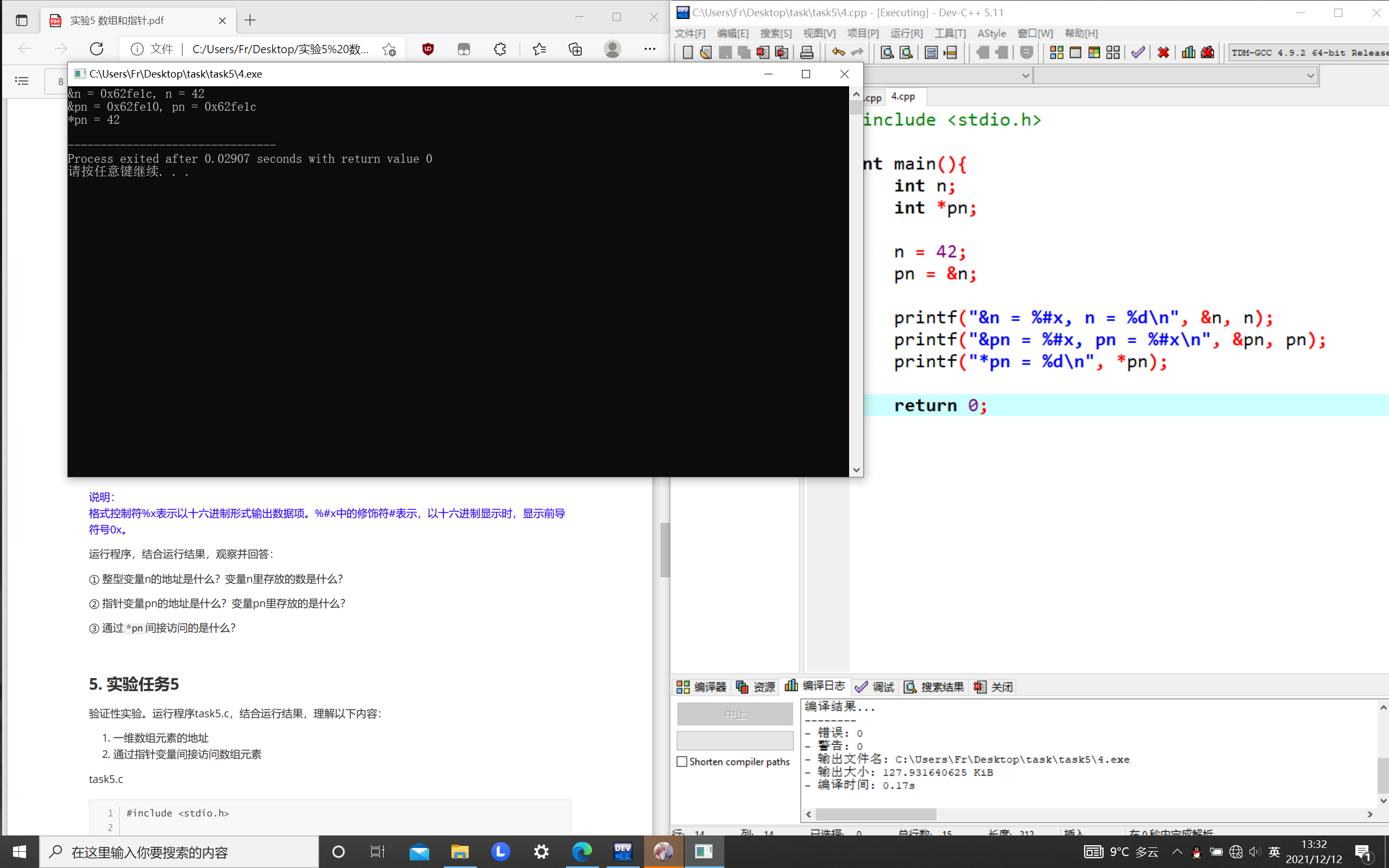Enable Shorten compiler paths checkbox

coord(682,762)
